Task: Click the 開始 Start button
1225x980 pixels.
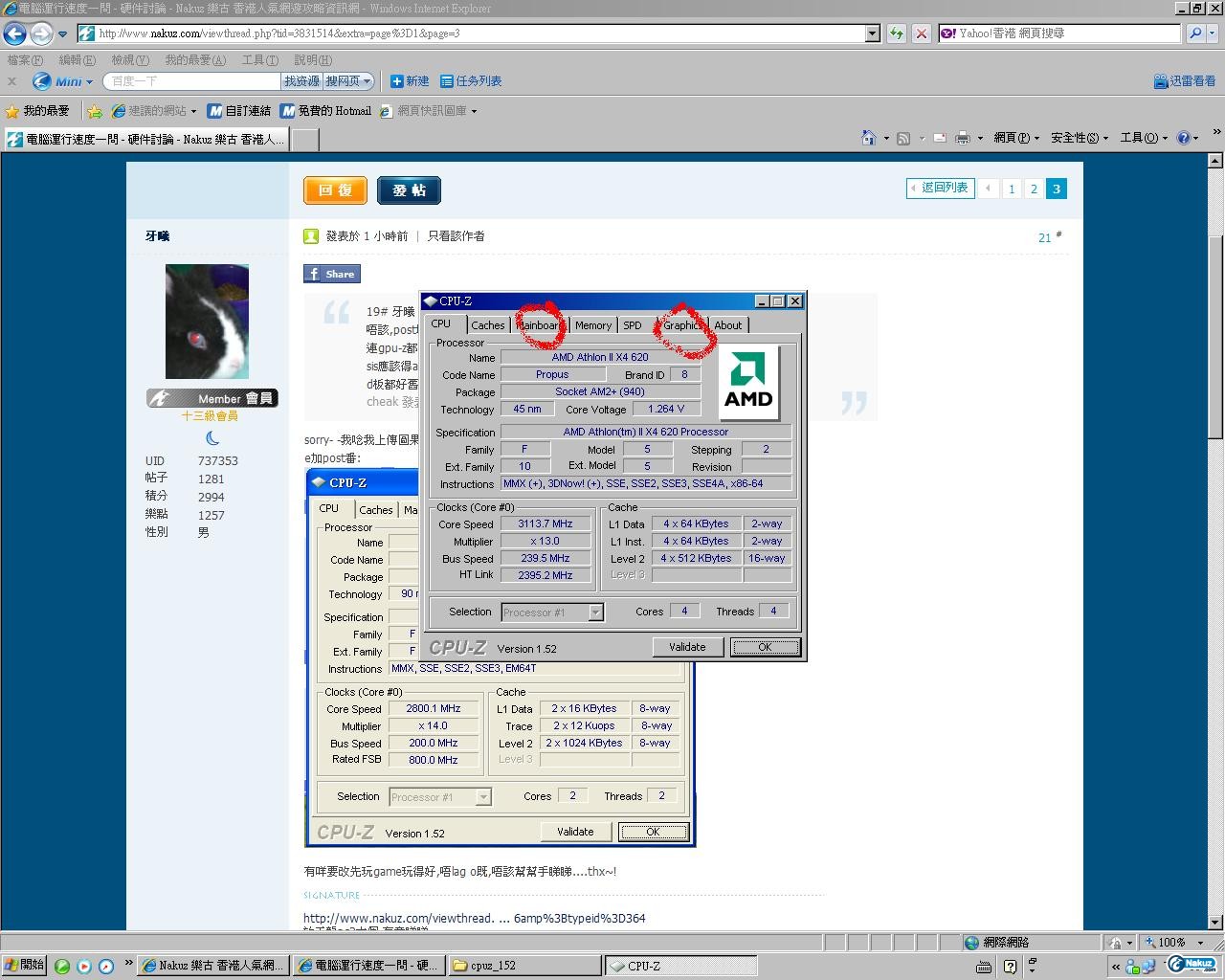Action: 24,965
